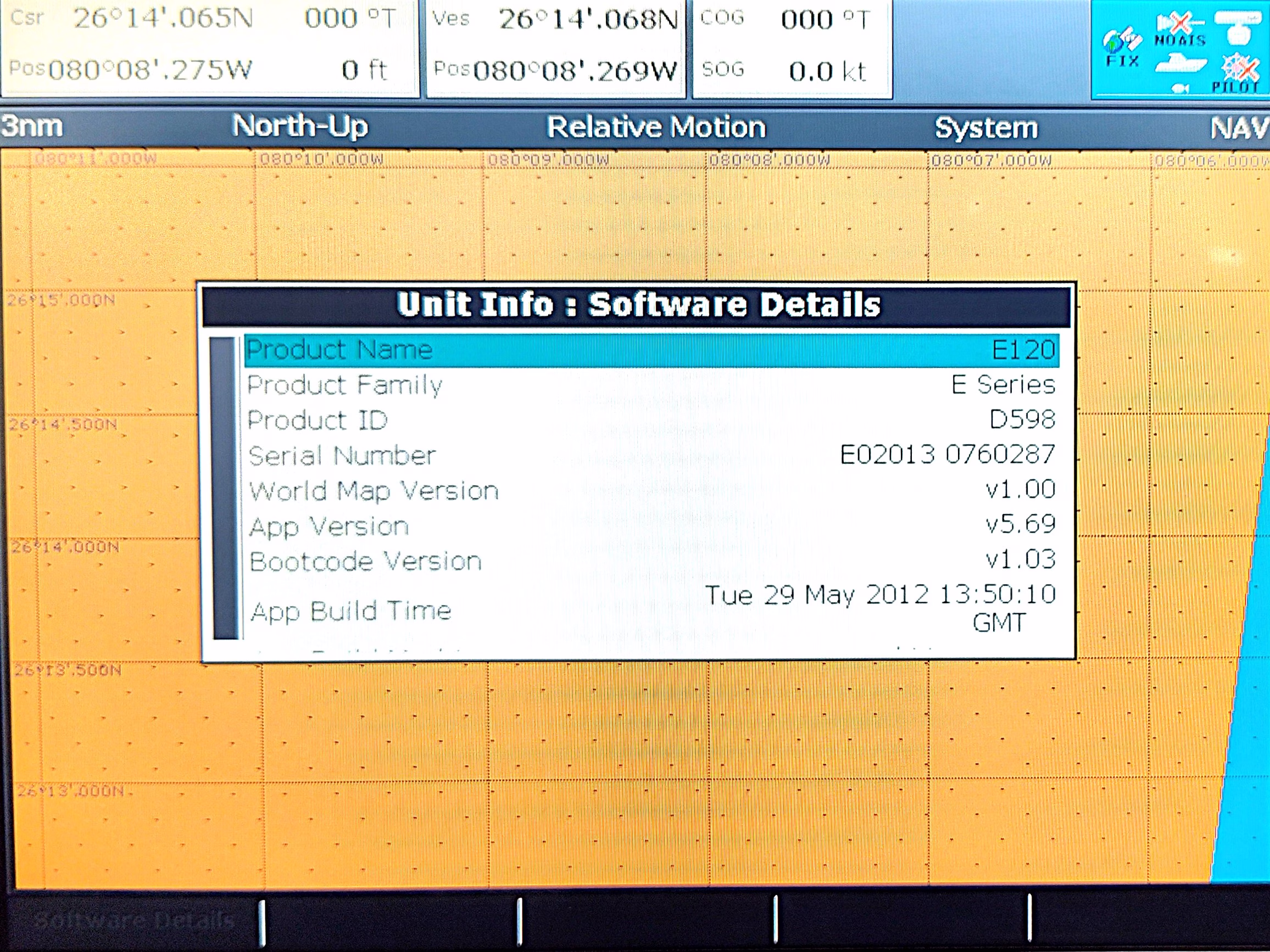Click the dialog's vertical scrollbar
Screen dimensions: 1270x952
[x=225, y=488]
